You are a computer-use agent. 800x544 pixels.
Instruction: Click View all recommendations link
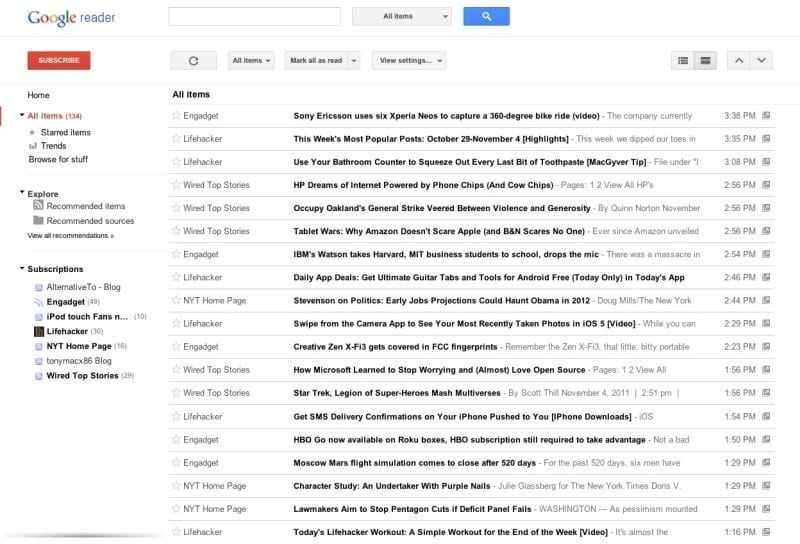pyautogui.click(x=70, y=236)
